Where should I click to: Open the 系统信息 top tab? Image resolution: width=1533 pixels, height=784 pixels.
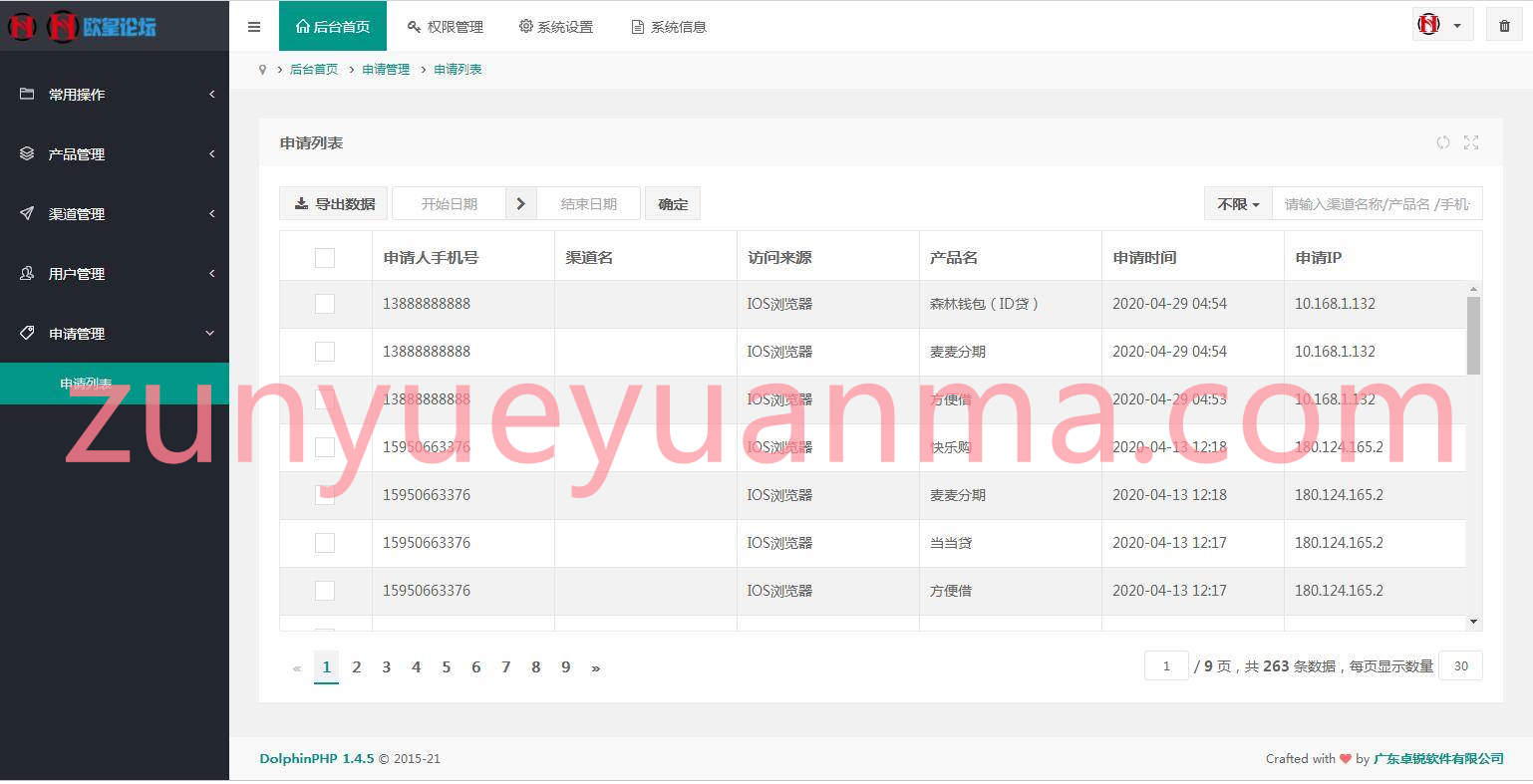point(669,26)
